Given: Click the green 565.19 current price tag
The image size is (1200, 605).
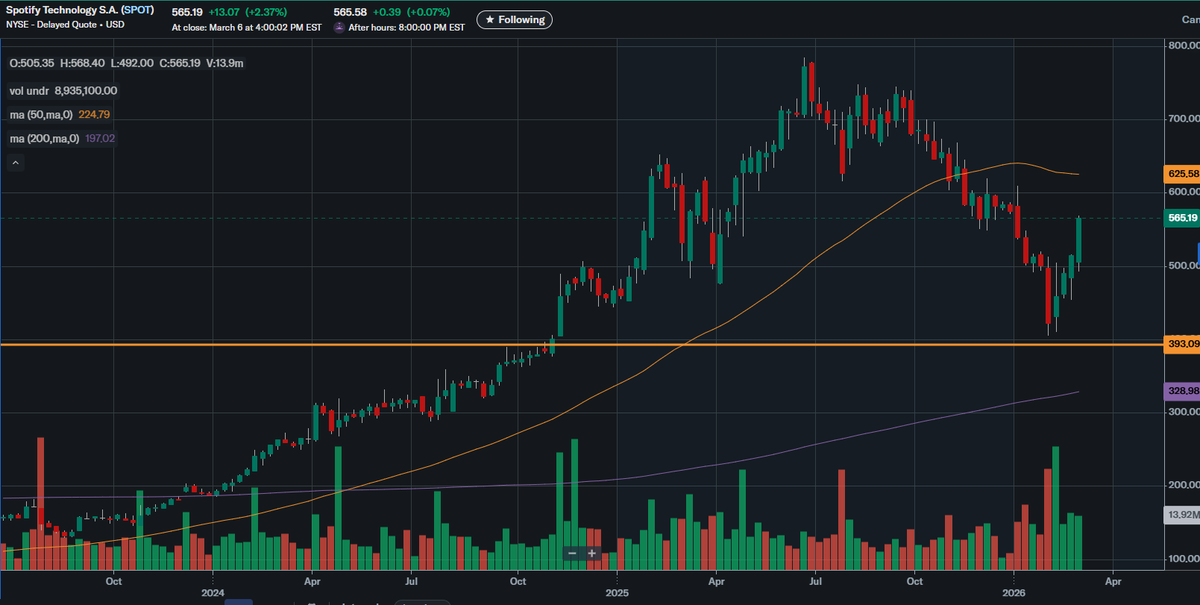Looking at the screenshot, I should pyautogui.click(x=1183, y=217).
